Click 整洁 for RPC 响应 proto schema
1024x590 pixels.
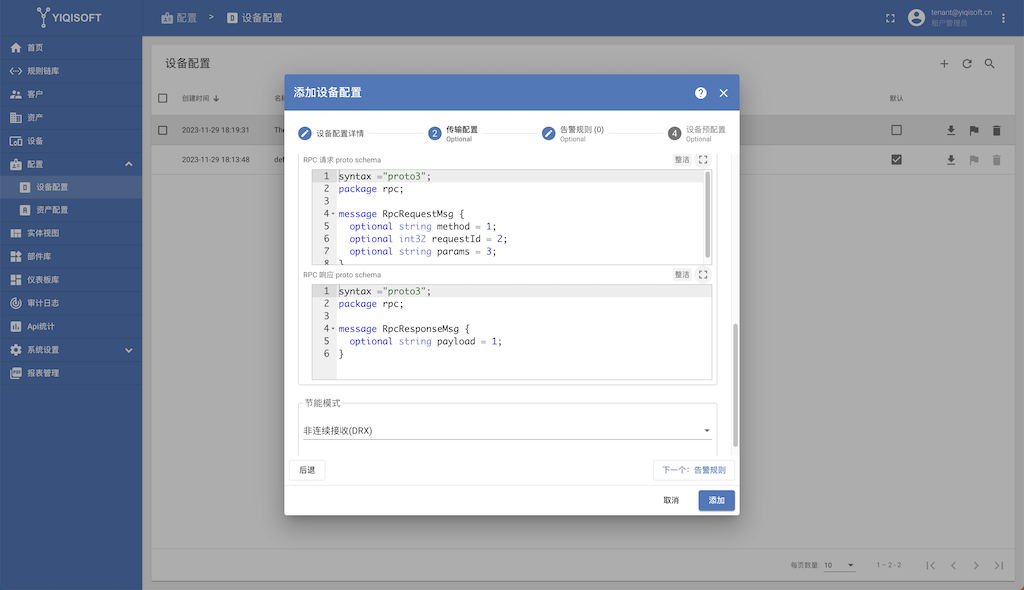pyautogui.click(x=682, y=274)
